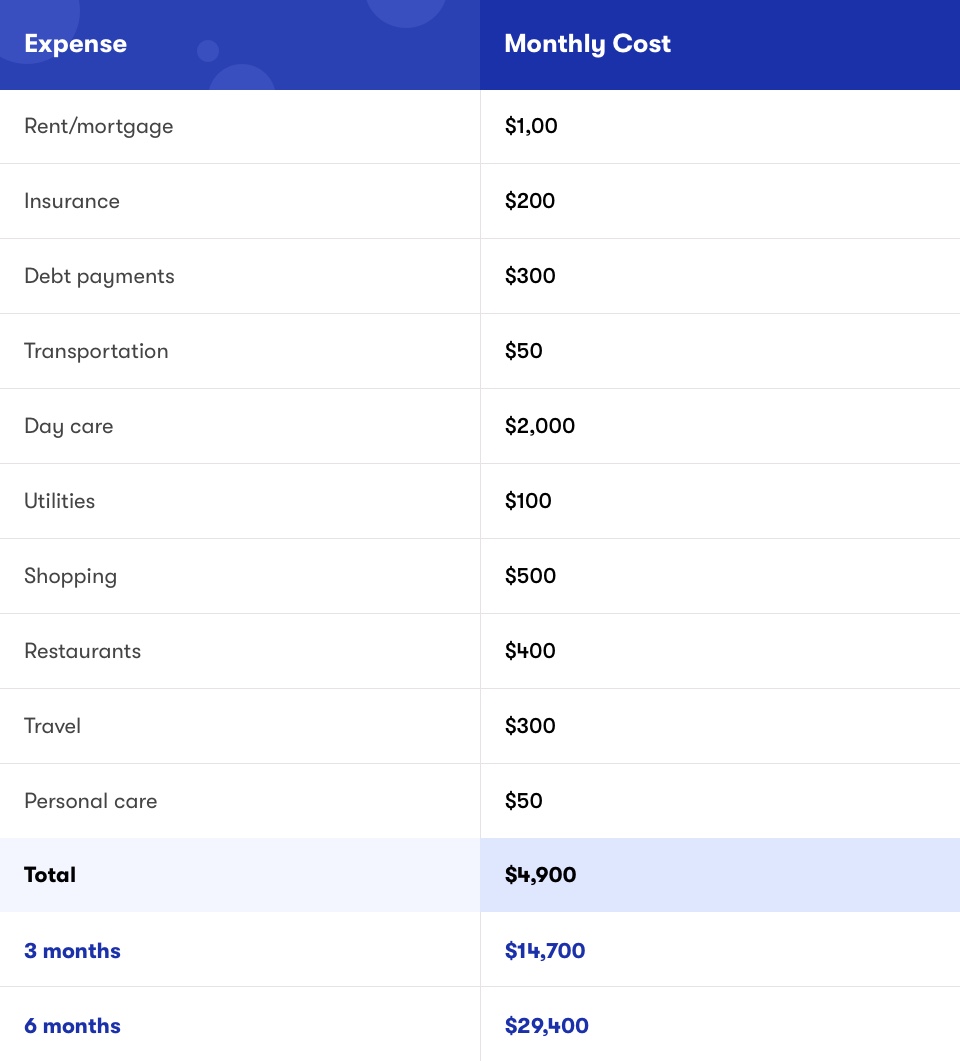Click the Monthly Cost column header

point(587,44)
